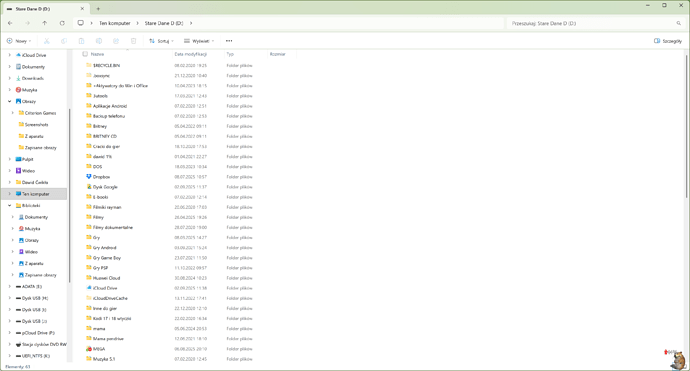
Task: Expand Ten komputer in the sidebar
Action: point(10,194)
